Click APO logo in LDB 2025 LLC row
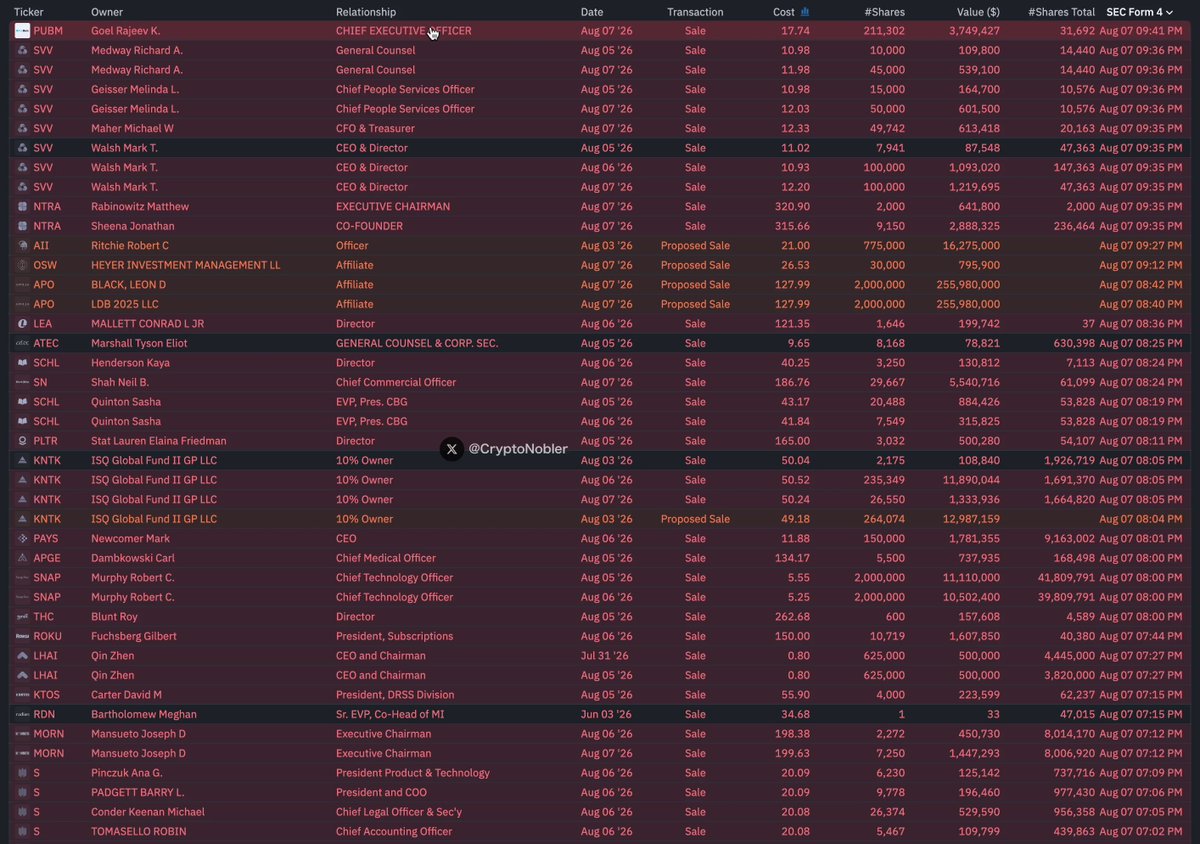Image resolution: width=1200 pixels, height=844 pixels. tap(22, 304)
